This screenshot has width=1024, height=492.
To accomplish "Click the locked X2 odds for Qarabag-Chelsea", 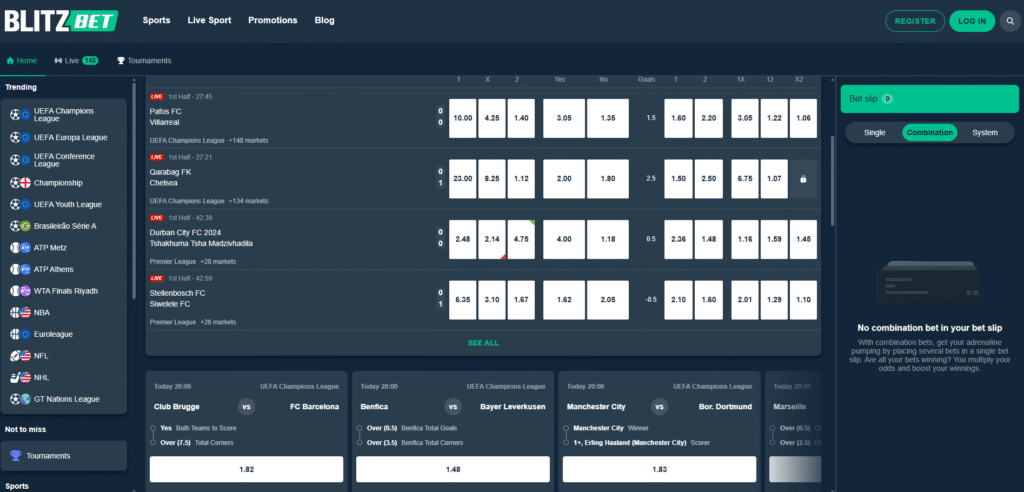I will 803,178.
